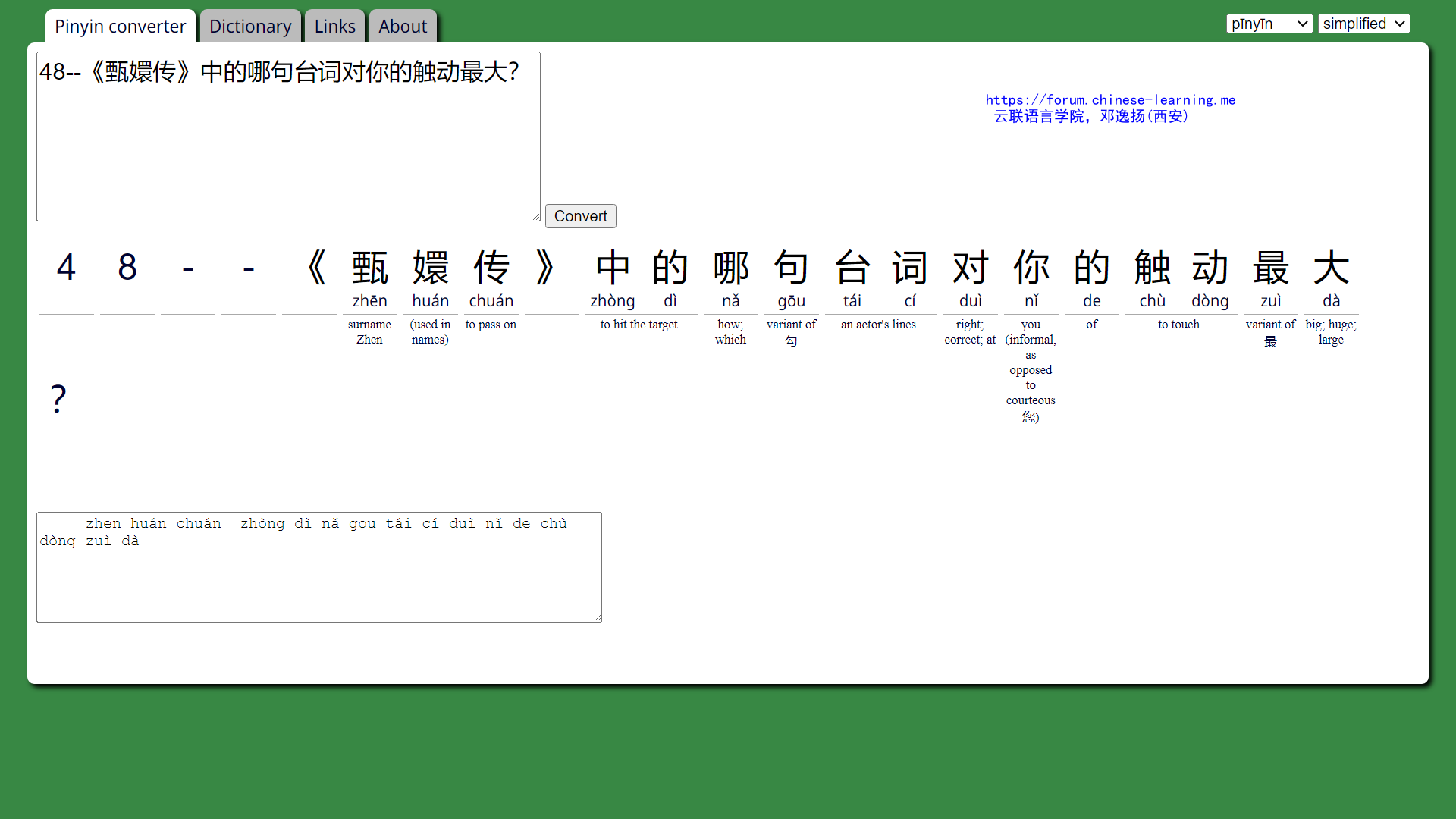This screenshot has height=819, width=1456.
Task: Click the definition 'an actor's lines'
Action: tap(878, 325)
